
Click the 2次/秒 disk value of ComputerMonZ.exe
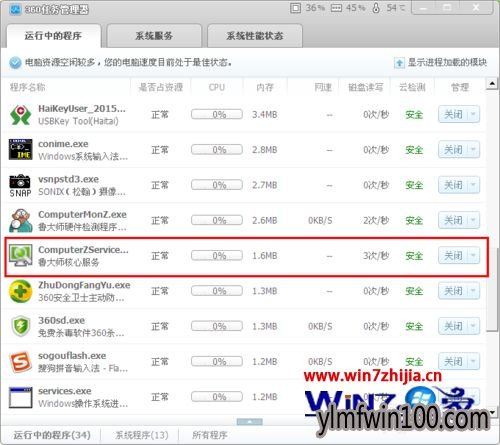pos(376,220)
